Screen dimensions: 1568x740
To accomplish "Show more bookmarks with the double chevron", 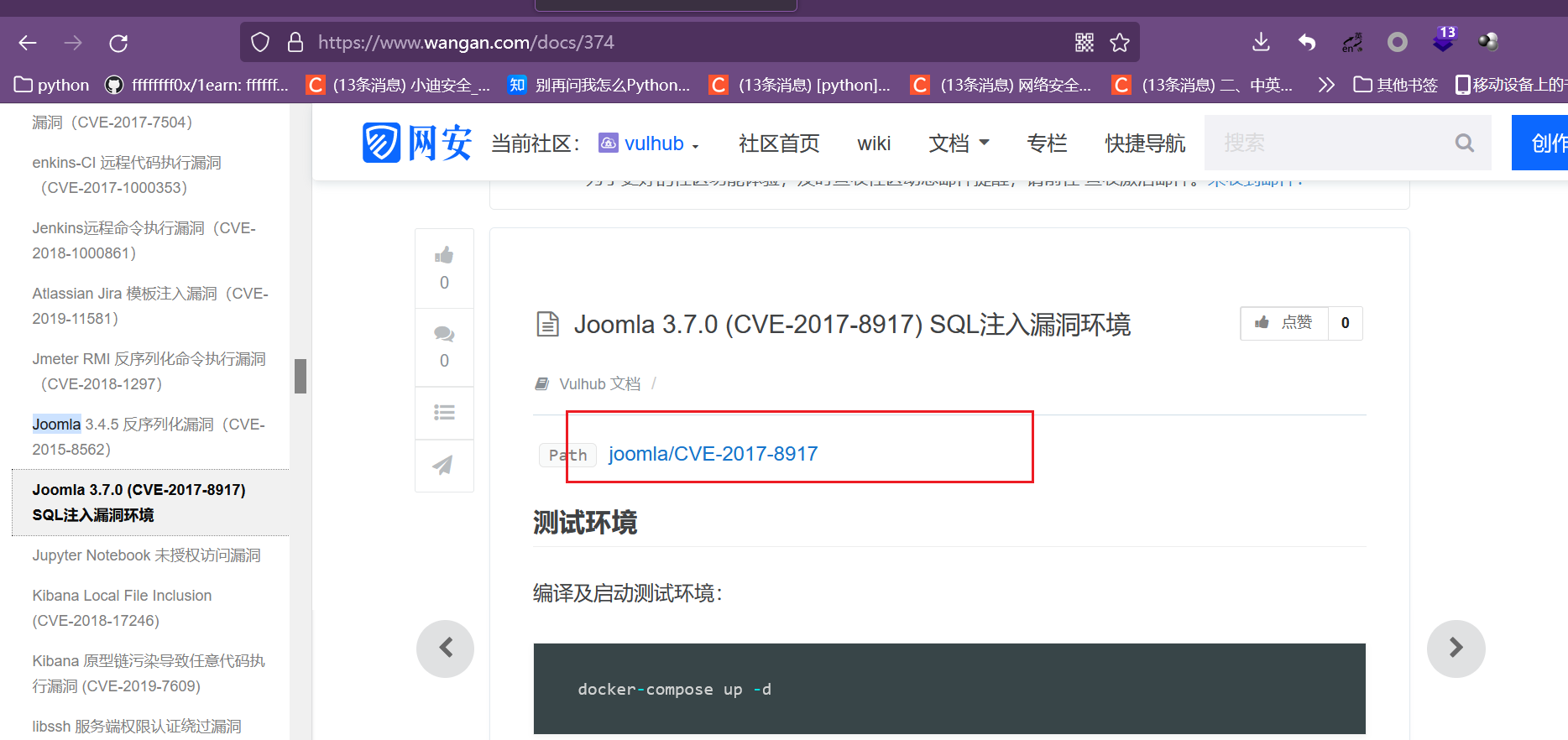I will click(1326, 85).
